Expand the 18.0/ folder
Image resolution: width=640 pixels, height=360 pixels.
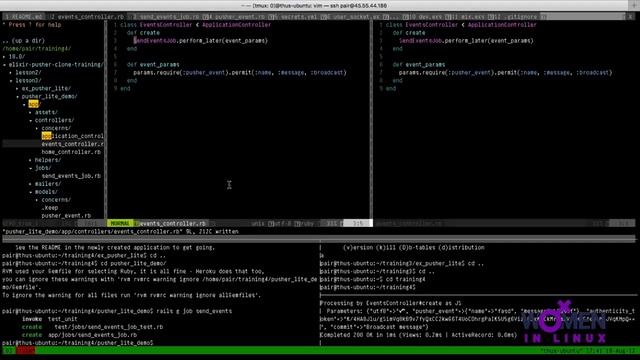point(14,56)
